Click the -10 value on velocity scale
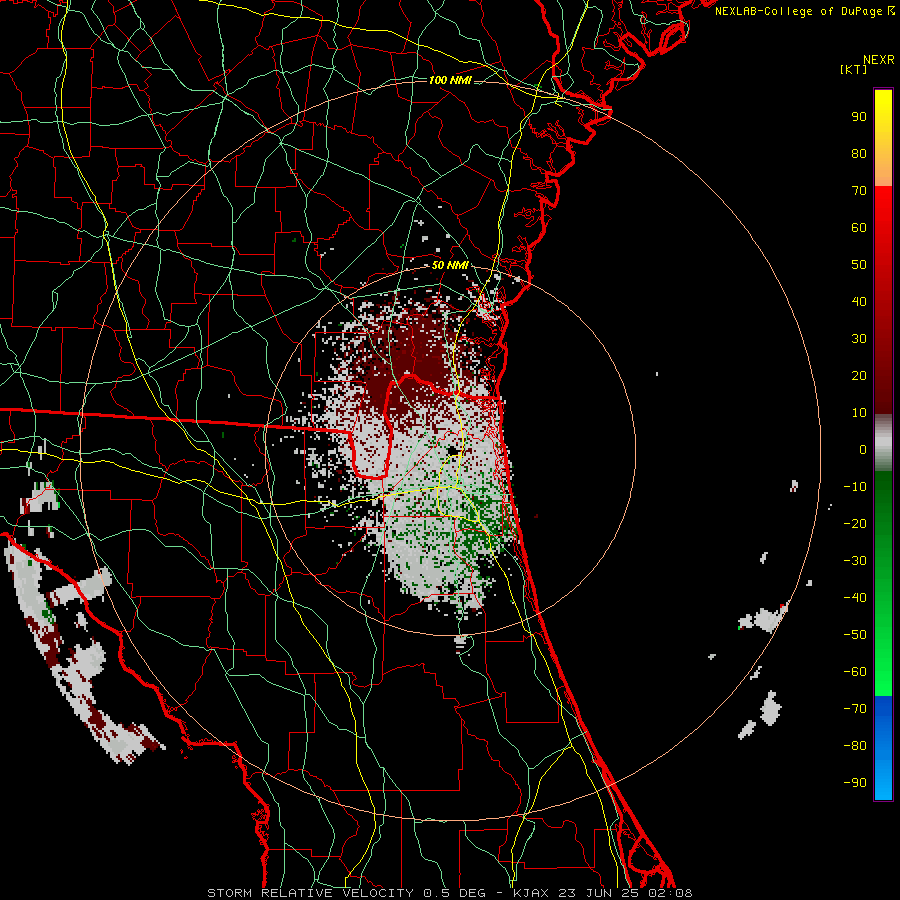This screenshot has height=900, width=900. [x=855, y=487]
